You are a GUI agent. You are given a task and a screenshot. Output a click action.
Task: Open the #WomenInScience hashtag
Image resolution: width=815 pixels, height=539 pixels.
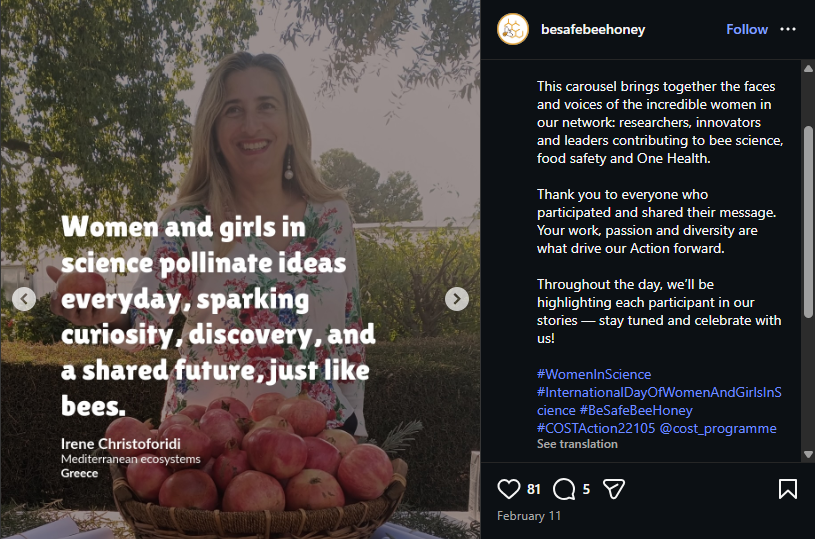tap(594, 374)
